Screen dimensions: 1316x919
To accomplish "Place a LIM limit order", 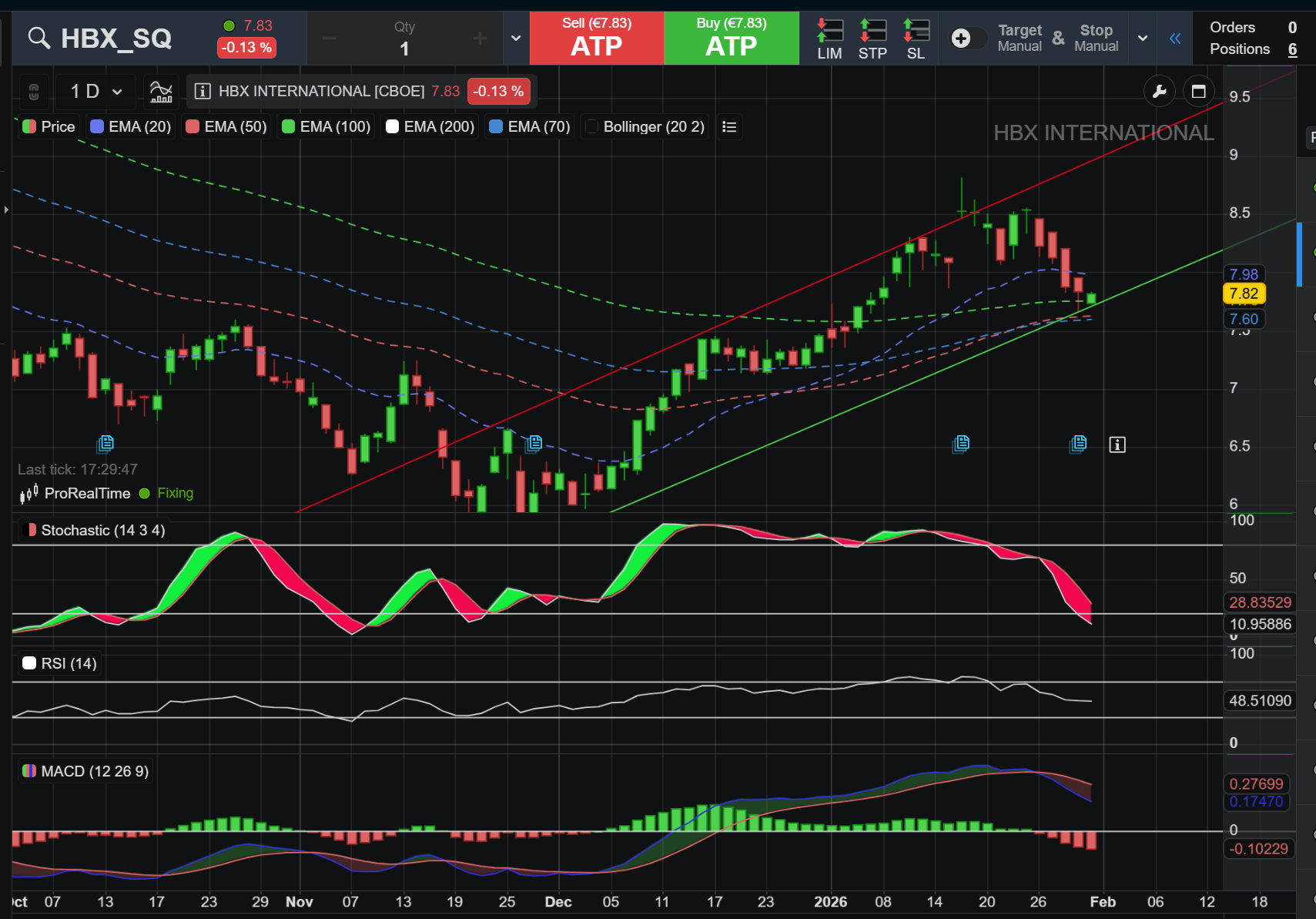I will [x=829, y=39].
